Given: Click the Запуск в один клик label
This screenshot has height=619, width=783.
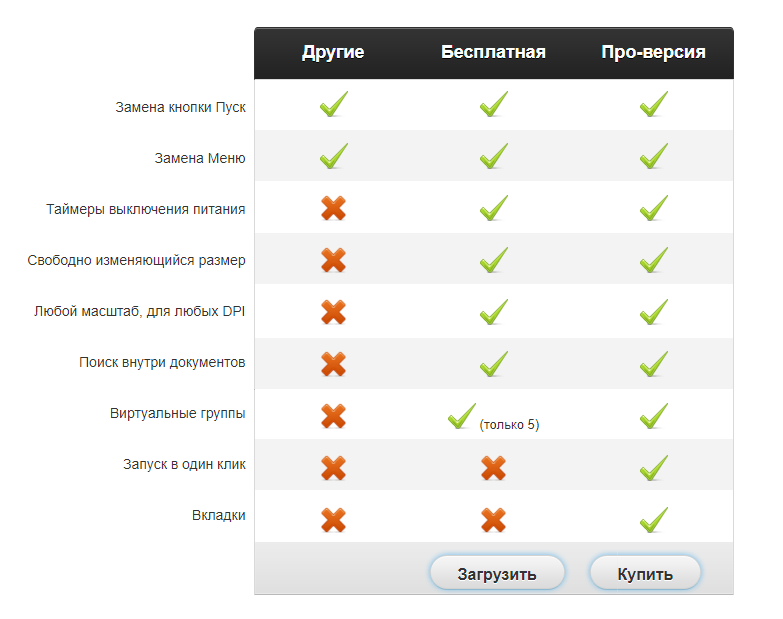Looking at the screenshot, I should (184, 464).
